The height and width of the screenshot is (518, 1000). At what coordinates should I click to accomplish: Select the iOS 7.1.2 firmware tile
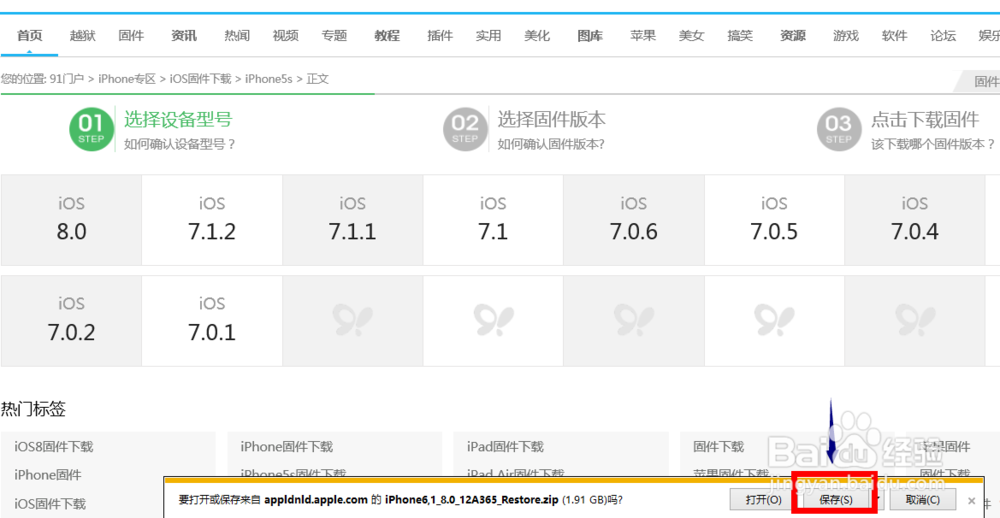click(212, 220)
